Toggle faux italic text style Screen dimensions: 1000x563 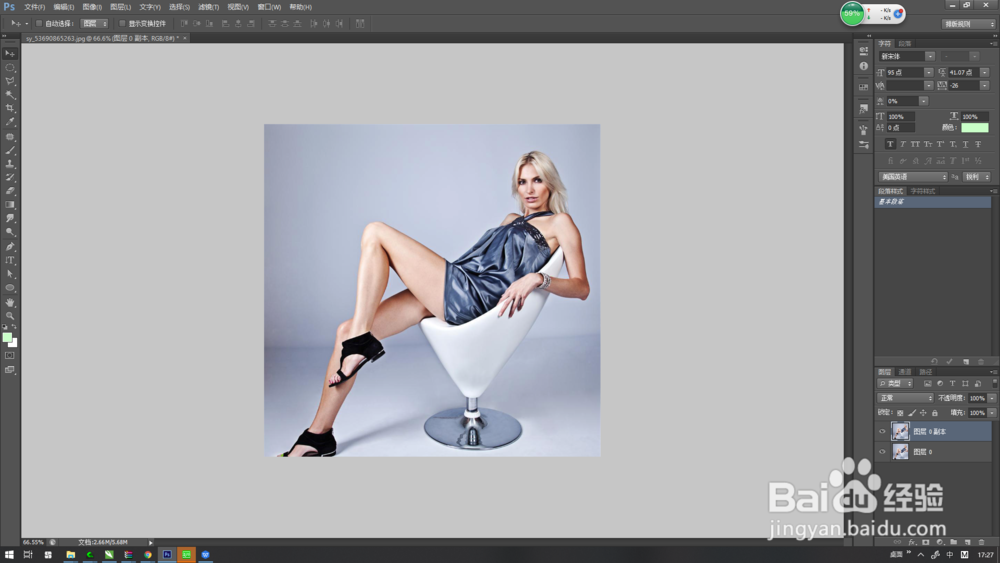(902, 144)
